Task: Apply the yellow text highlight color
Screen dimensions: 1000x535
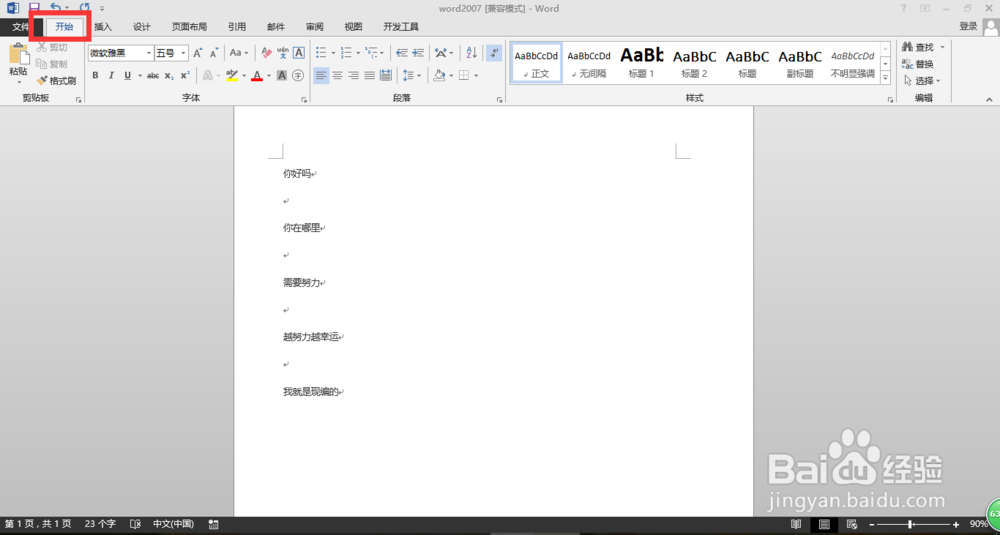Action: [x=232, y=76]
